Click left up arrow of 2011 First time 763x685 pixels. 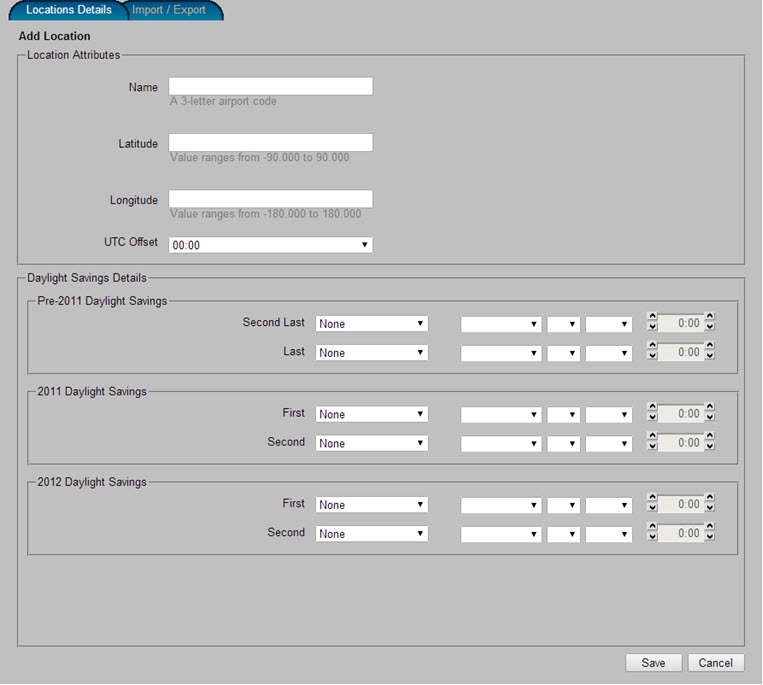pos(653,407)
